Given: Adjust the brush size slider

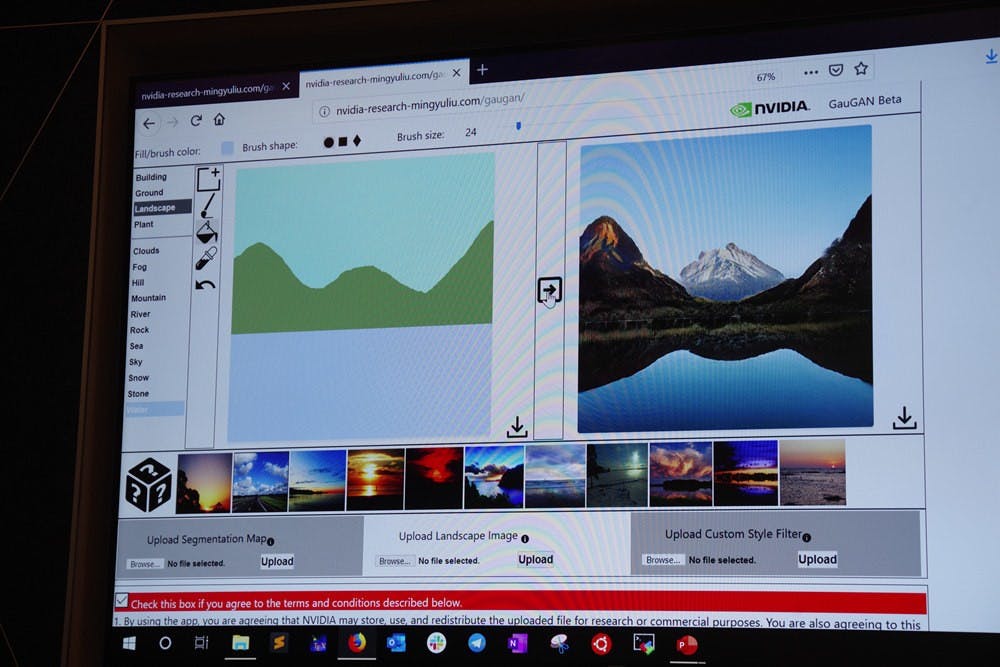Looking at the screenshot, I should (x=518, y=126).
